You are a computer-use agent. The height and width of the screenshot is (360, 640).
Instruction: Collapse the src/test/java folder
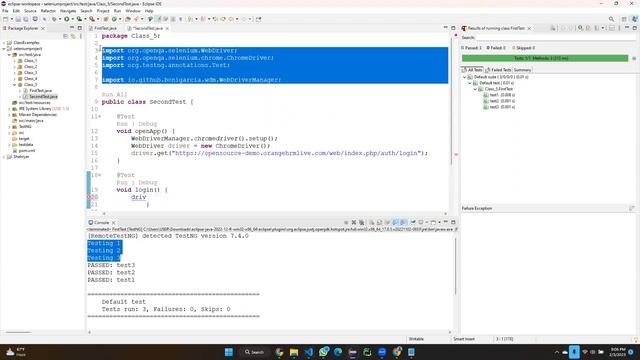(x=9, y=55)
